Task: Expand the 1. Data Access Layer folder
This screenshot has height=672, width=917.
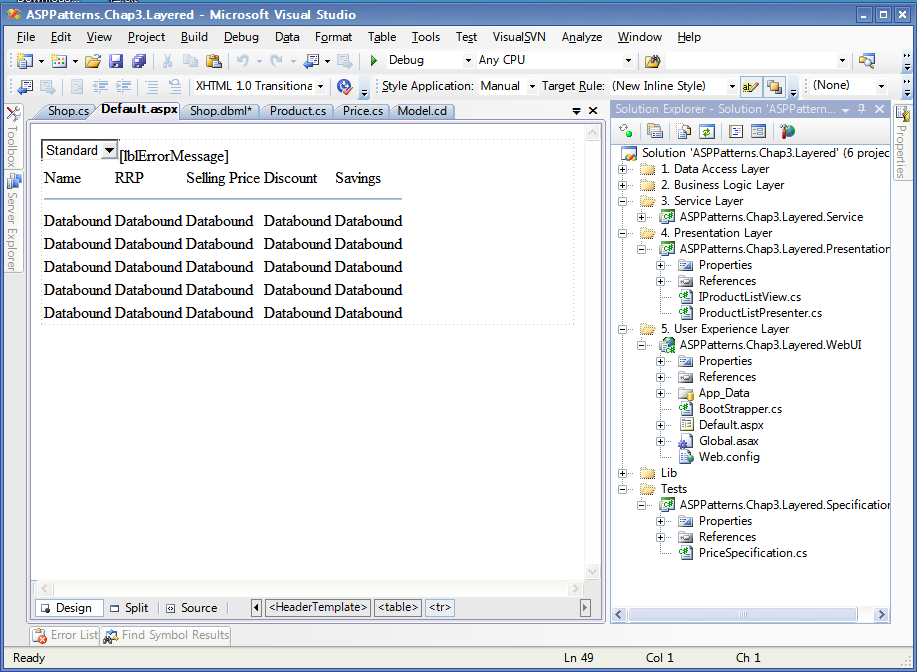Action: pyautogui.click(x=622, y=170)
